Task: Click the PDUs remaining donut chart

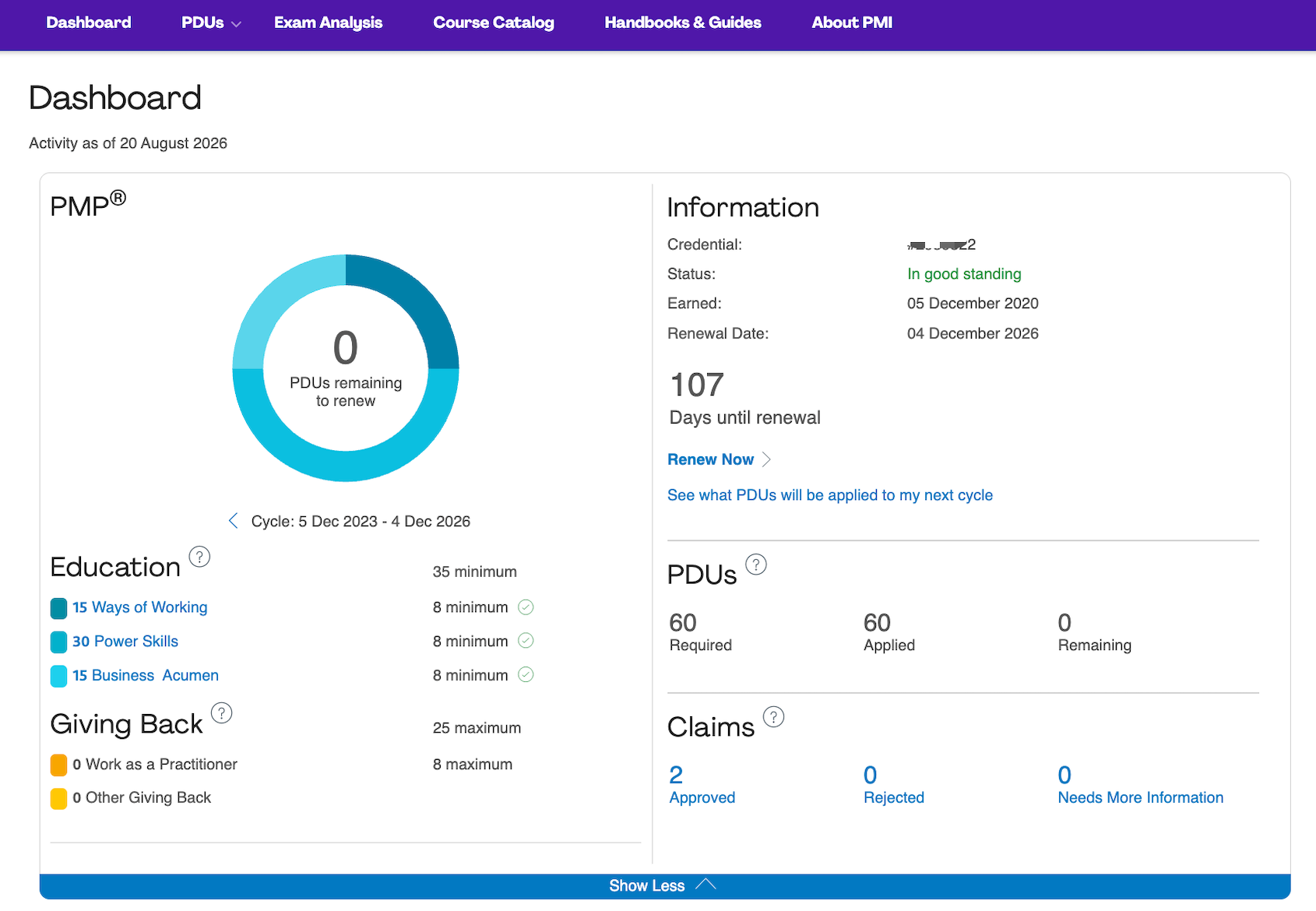Action: [346, 368]
